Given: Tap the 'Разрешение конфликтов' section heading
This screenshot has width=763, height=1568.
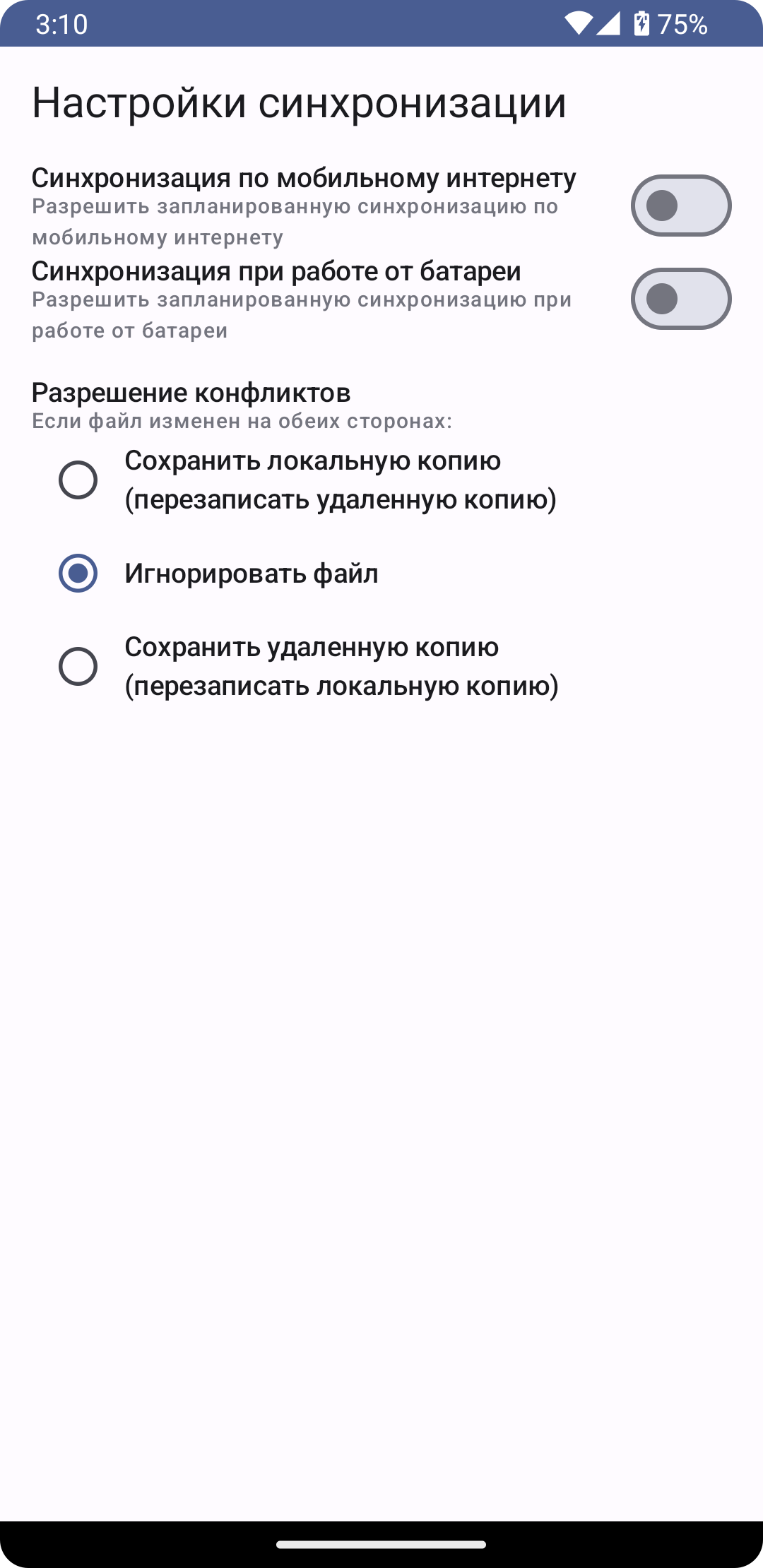Looking at the screenshot, I should [x=191, y=393].
